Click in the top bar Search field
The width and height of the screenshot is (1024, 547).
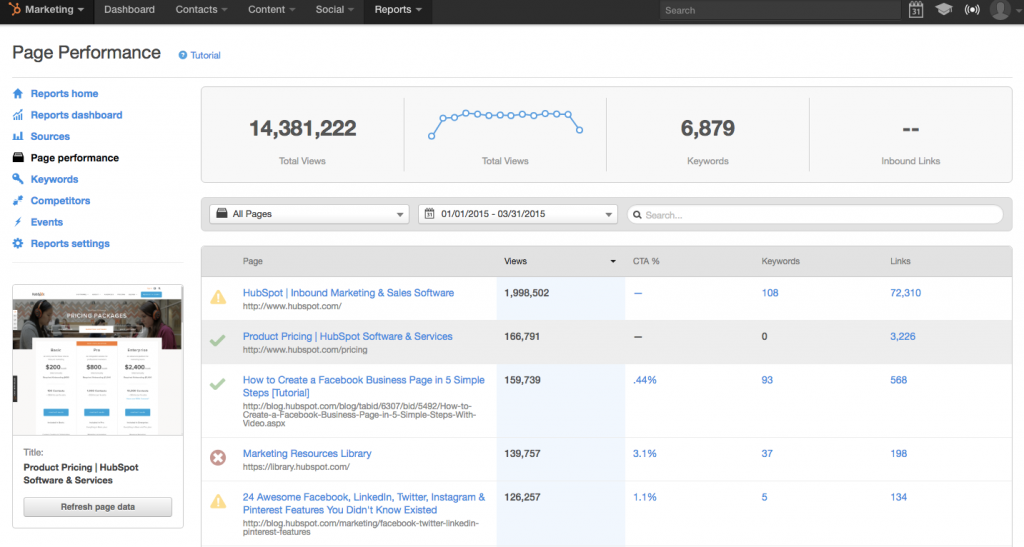[780, 10]
